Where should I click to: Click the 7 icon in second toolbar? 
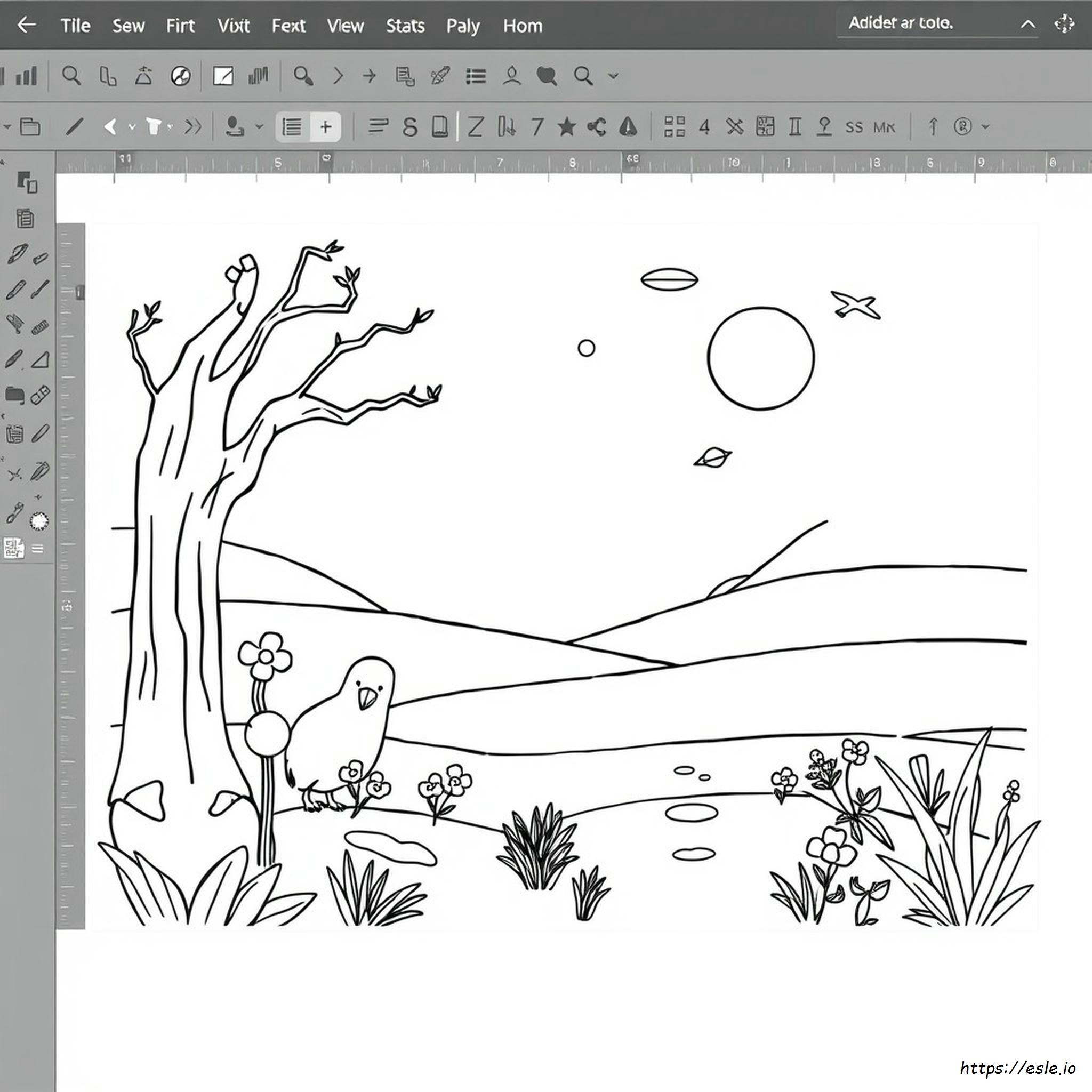[x=537, y=126]
